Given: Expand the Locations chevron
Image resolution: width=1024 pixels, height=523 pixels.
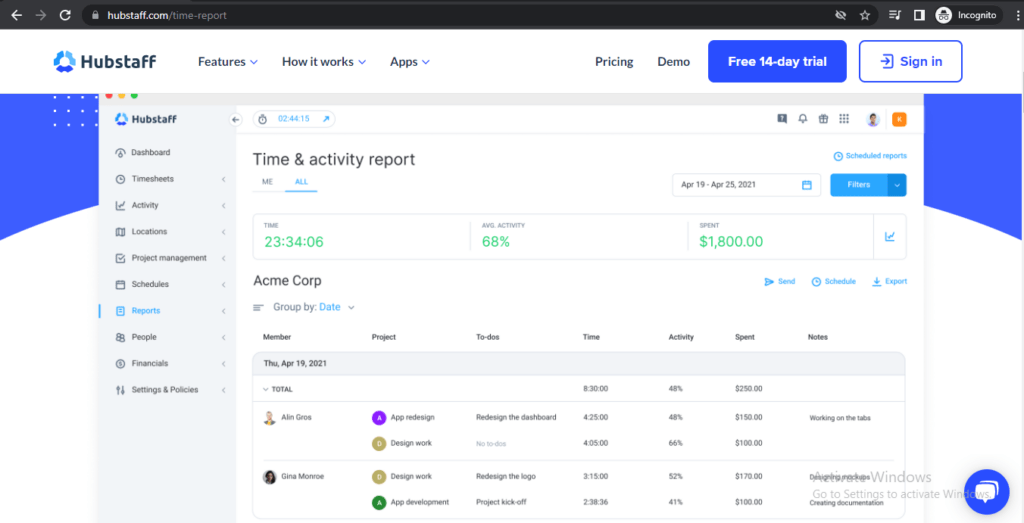Looking at the screenshot, I should tap(223, 232).
